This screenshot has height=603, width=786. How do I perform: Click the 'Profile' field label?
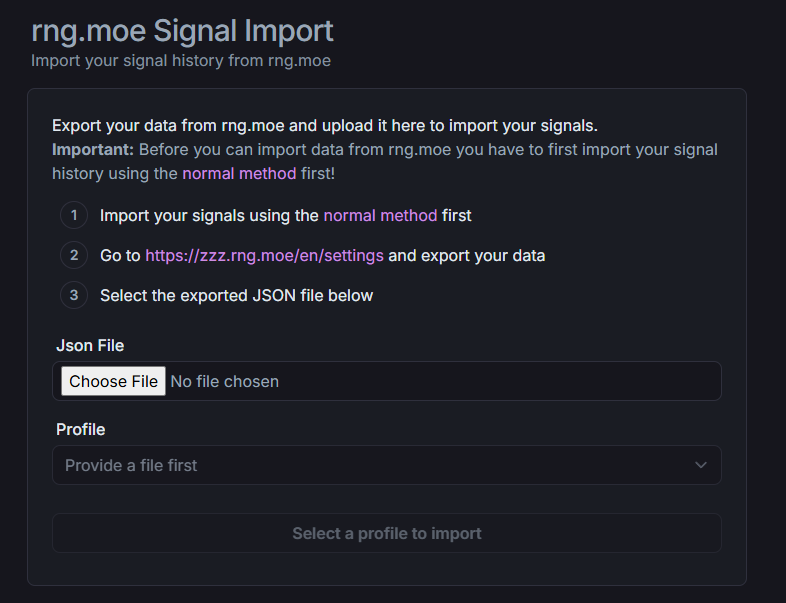click(x=80, y=429)
